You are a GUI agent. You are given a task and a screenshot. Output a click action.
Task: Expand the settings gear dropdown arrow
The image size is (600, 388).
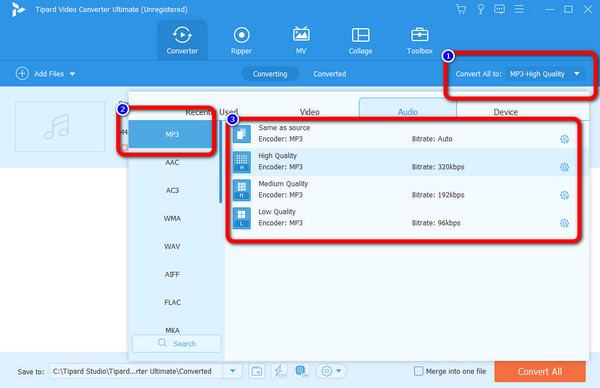pyautogui.click(x=339, y=371)
